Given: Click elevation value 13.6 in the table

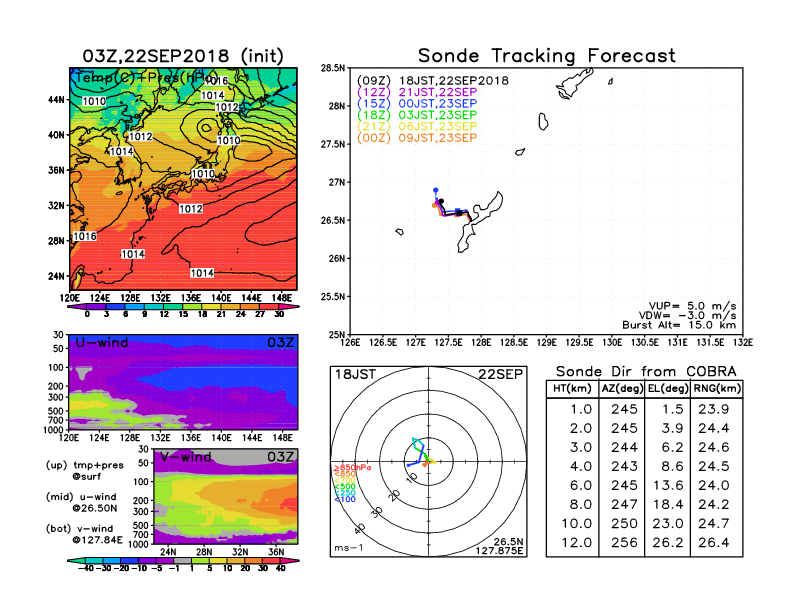Looking at the screenshot, I should point(668,485).
